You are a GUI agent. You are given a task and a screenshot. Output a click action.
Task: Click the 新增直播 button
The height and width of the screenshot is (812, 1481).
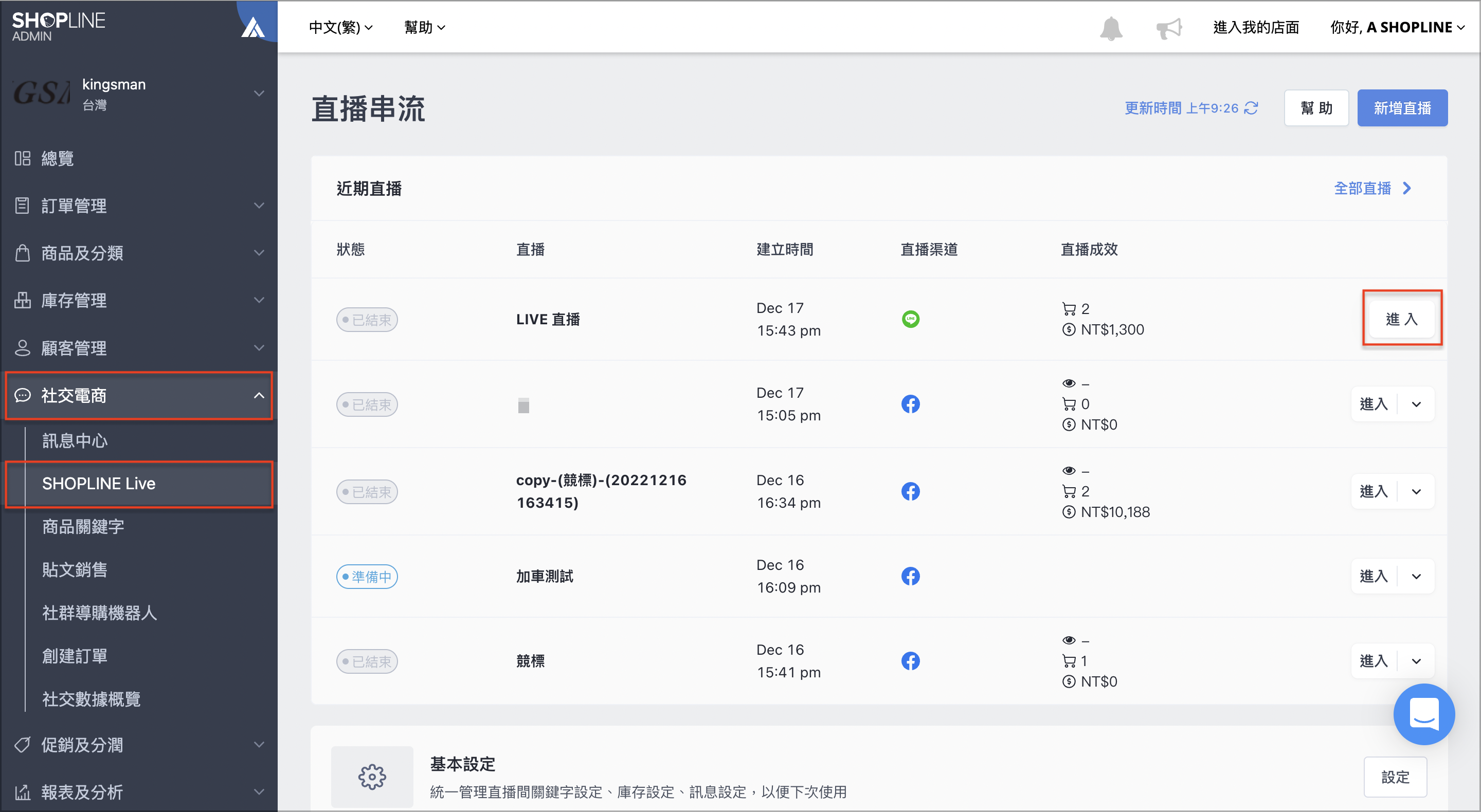[x=1402, y=108]
